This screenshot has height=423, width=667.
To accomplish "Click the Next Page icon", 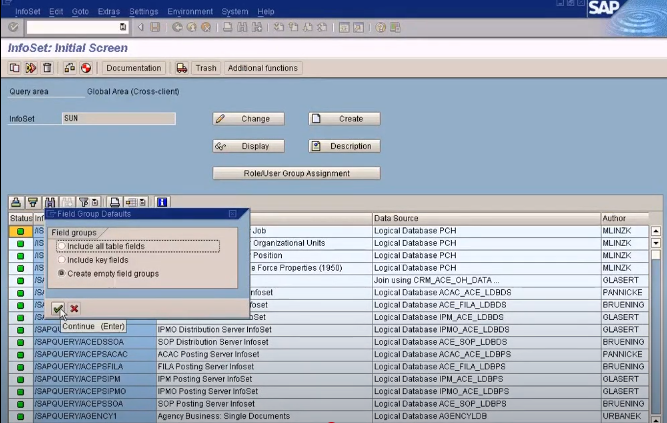I will click(308, 28).
